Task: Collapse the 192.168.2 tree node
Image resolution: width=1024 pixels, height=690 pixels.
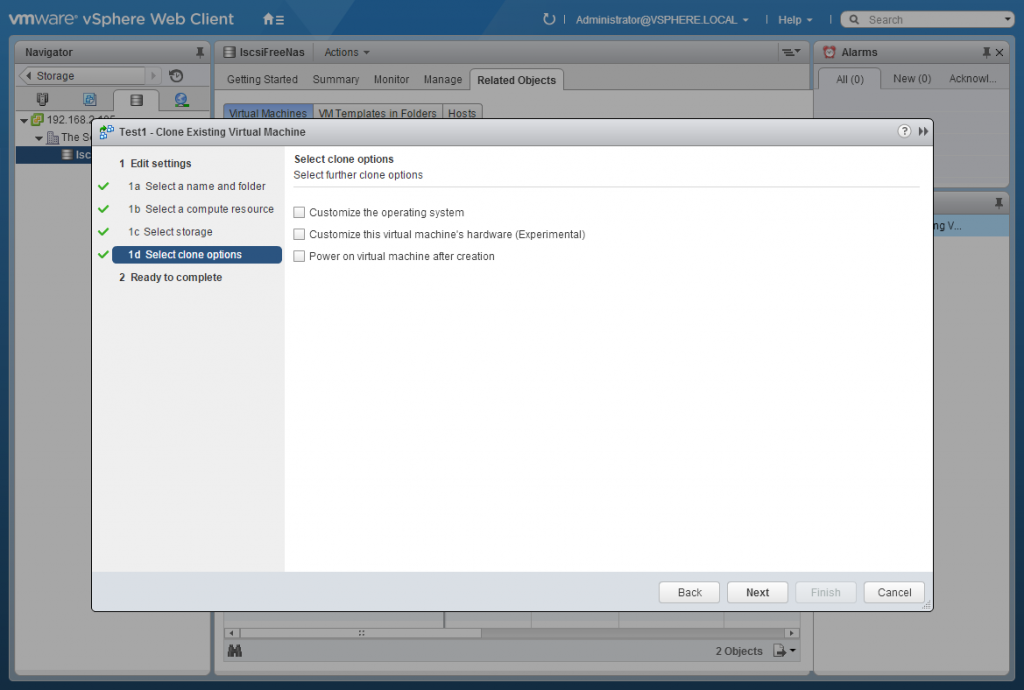Action: (x=22, y=118)
